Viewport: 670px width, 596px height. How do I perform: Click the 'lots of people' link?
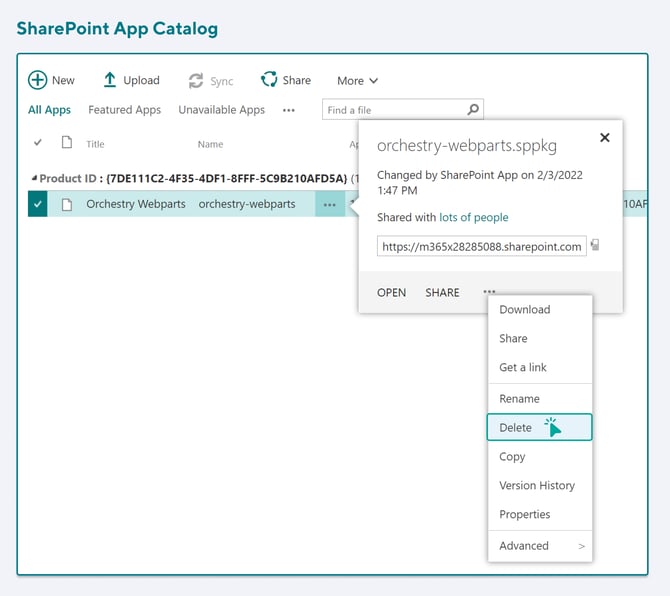[x=473, y=217]
